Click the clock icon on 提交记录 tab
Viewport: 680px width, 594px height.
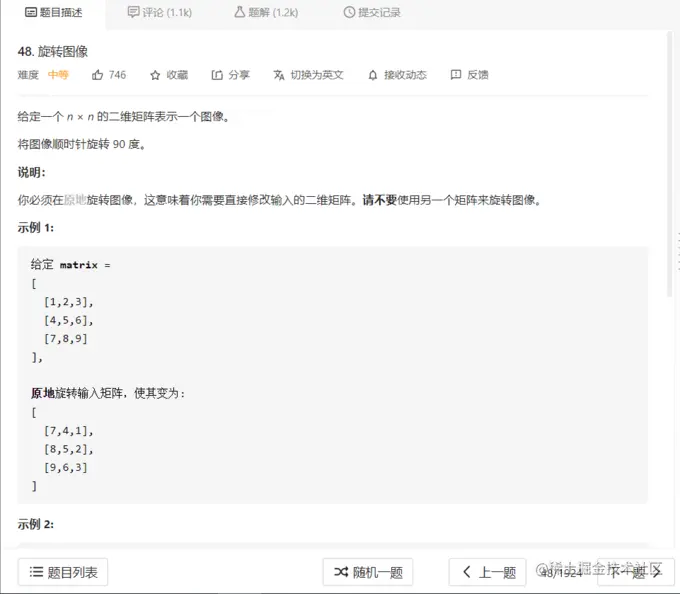tap(349, 13)
